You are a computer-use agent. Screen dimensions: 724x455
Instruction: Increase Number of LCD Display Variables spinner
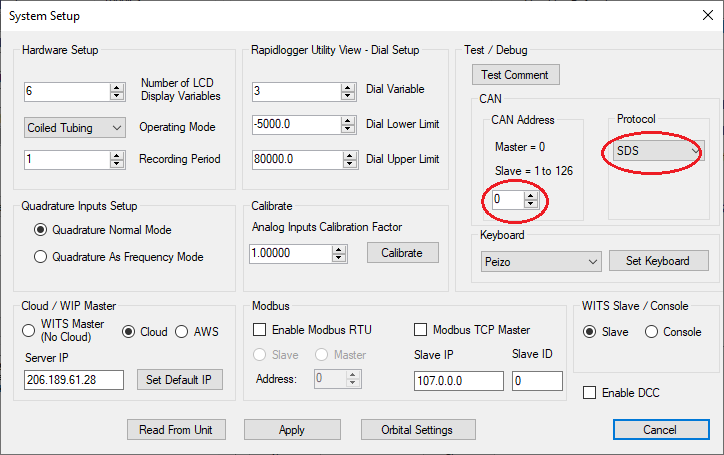click(117, 87)
